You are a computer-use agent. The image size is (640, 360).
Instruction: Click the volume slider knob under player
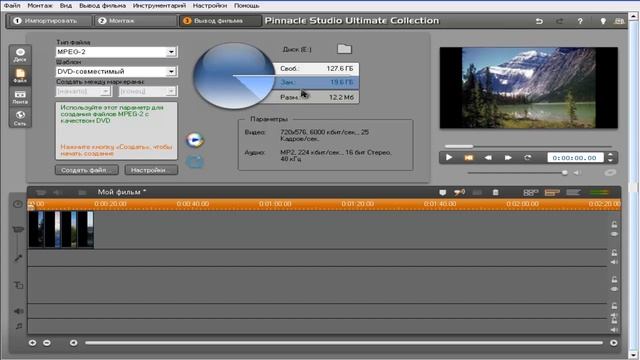[x=564, y=173]
